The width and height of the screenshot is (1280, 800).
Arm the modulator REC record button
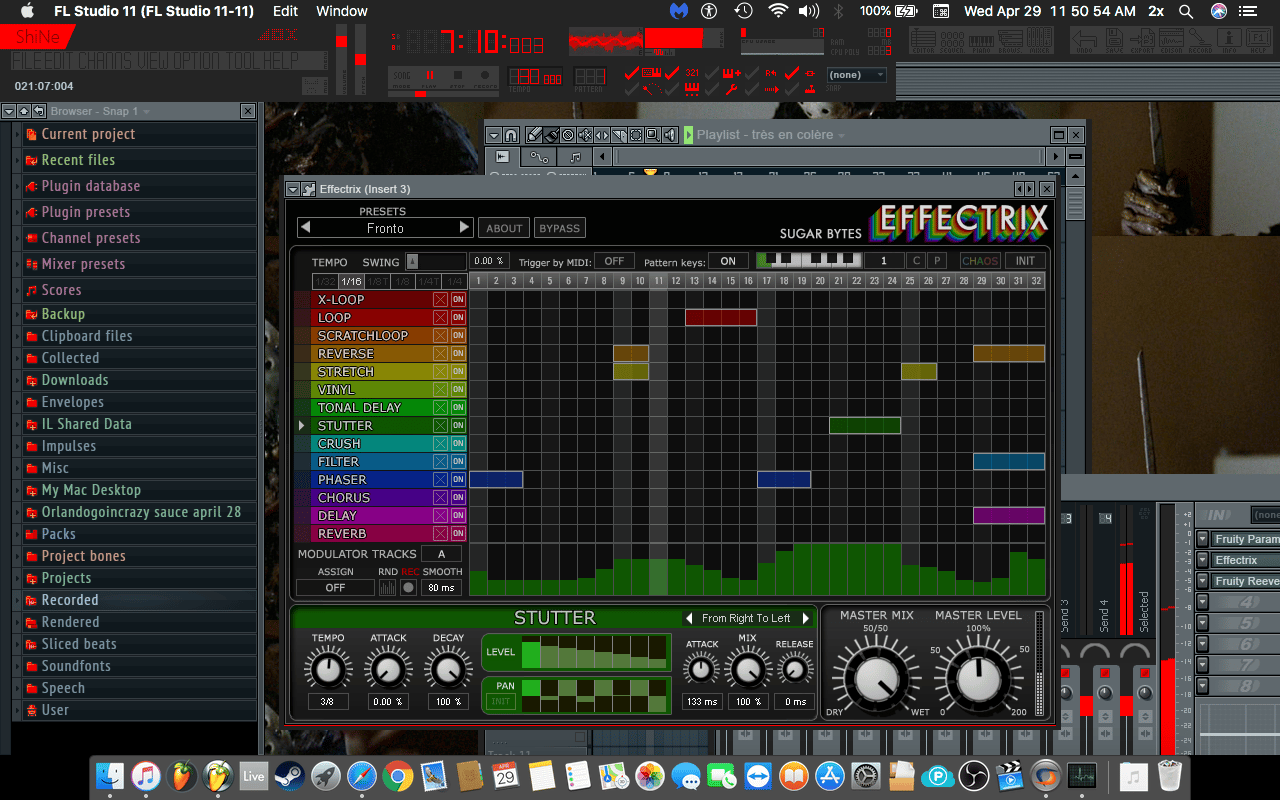click(x=408, y=588)
